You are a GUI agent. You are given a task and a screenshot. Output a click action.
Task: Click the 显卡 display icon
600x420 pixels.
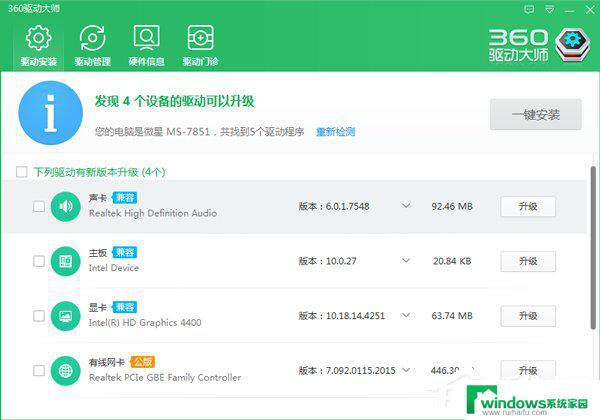[65, 316]
